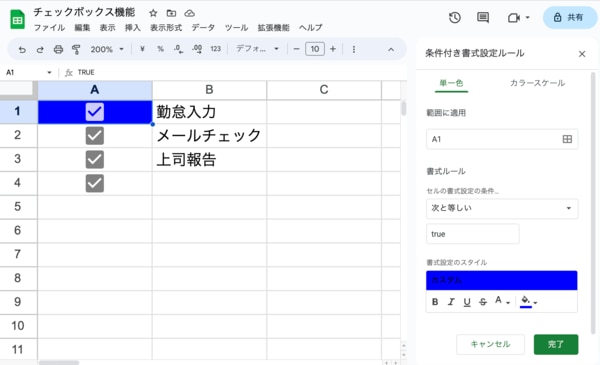Open the fill color picker
Viewport: 600px width, 365px height.
[529, 301]
